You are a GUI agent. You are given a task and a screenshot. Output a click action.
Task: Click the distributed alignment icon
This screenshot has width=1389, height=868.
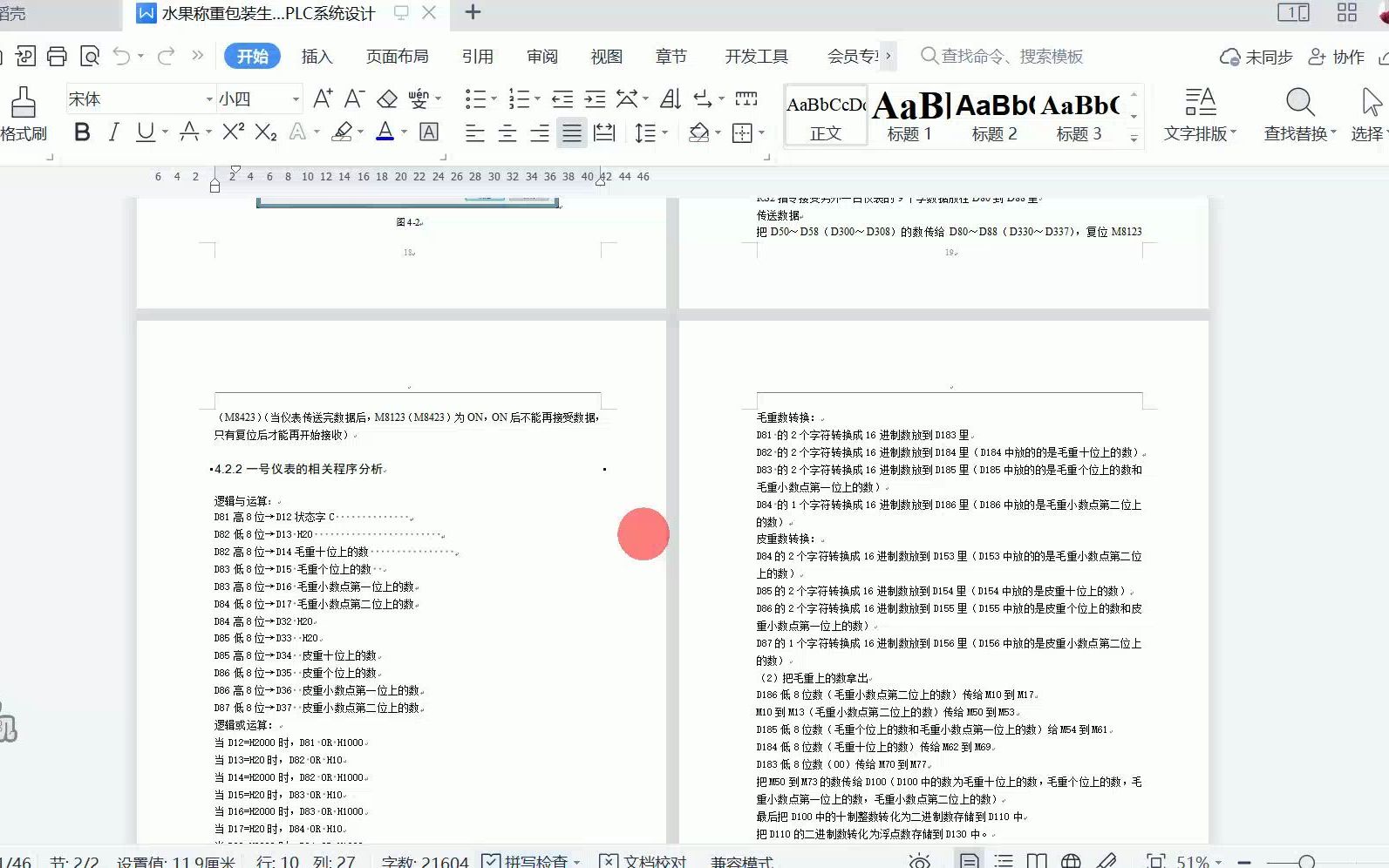click(603, 132)
